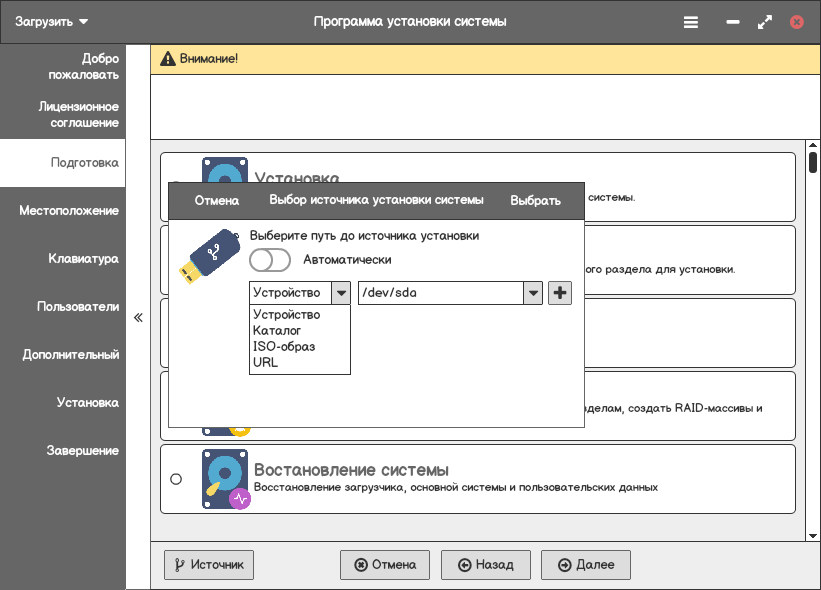Click the System Restore disk icon
821x590 pixels.
click(225, 479)
